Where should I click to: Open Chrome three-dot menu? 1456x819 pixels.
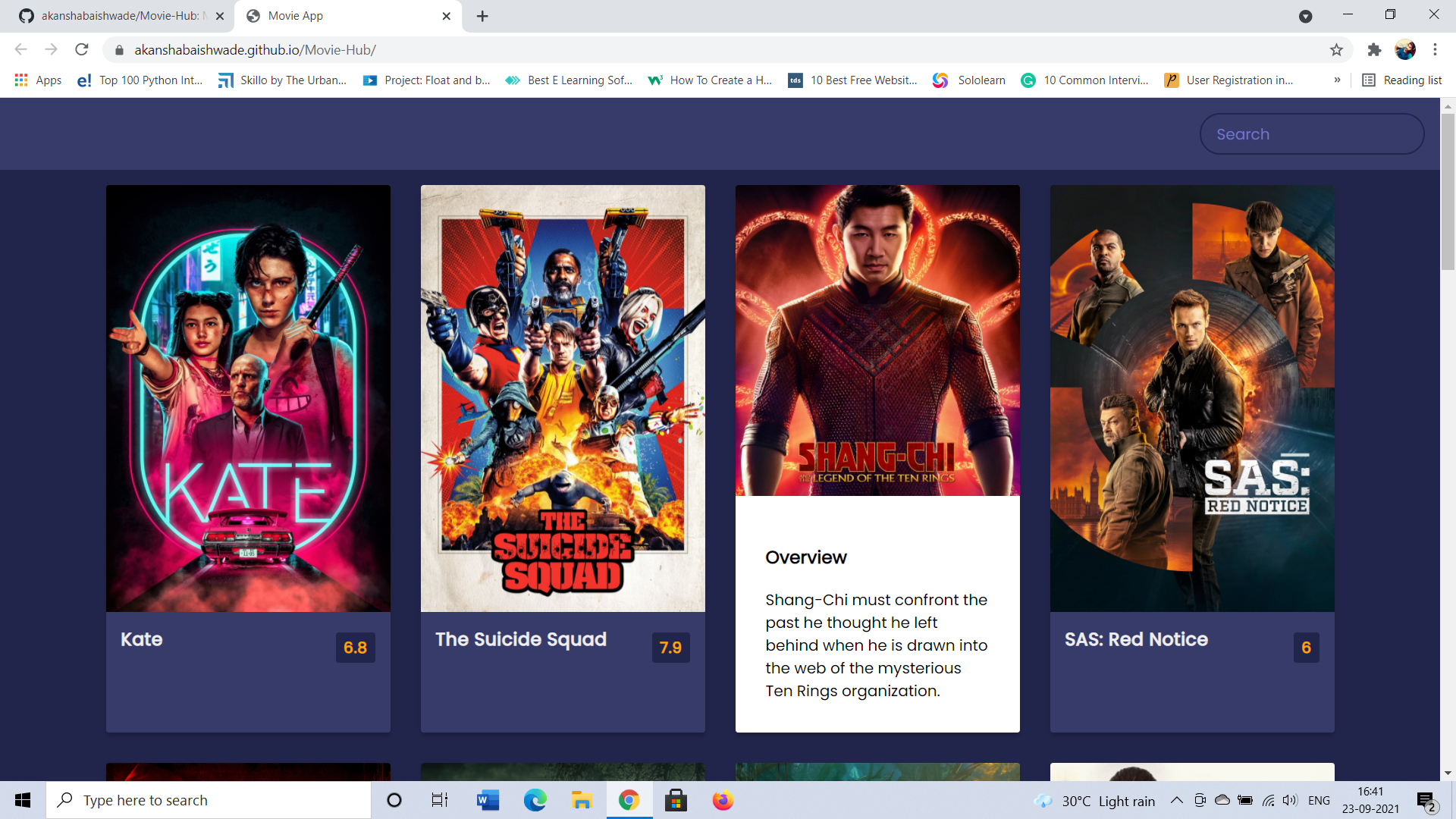point(1435,50)
